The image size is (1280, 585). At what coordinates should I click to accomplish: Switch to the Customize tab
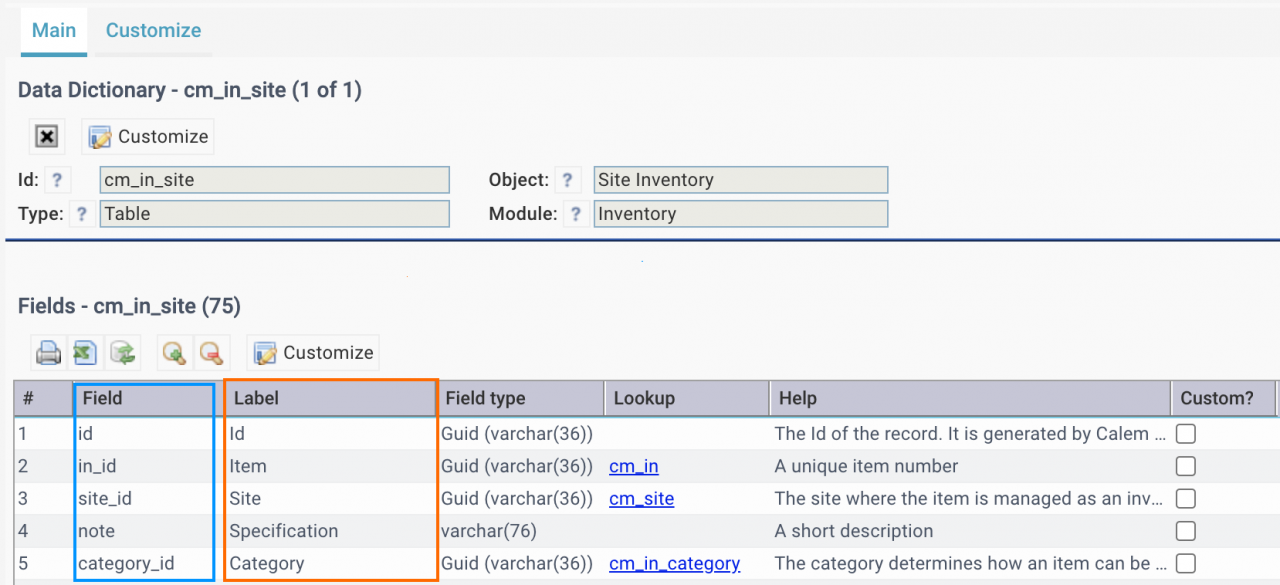(153, 30)
